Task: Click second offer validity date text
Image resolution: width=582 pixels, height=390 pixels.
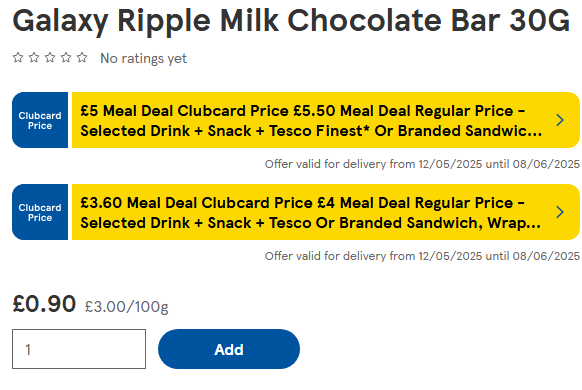Action: pyautogui.click(x=422, y=256)
